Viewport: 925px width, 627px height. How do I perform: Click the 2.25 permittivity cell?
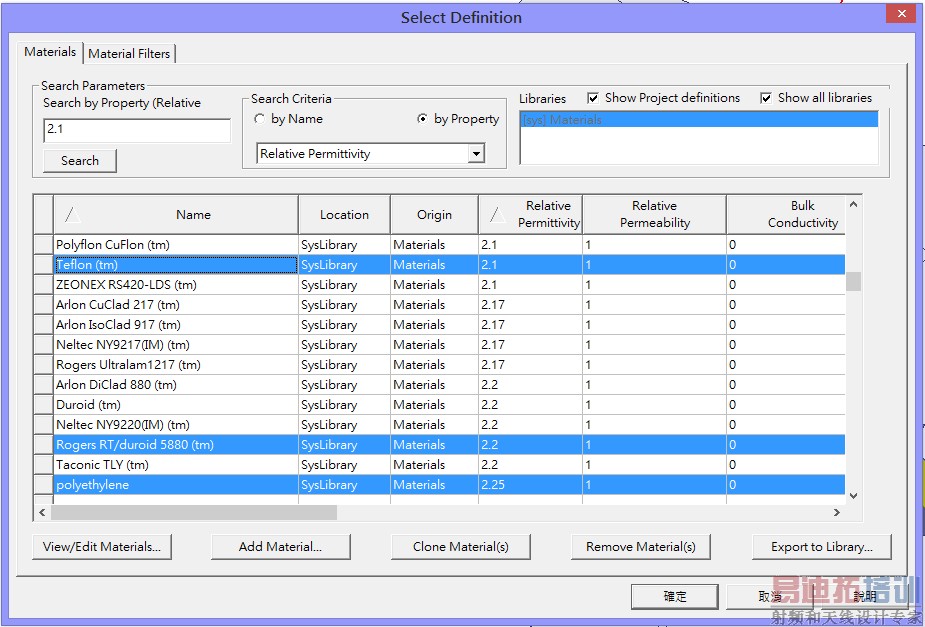click(x=530, y=485)
